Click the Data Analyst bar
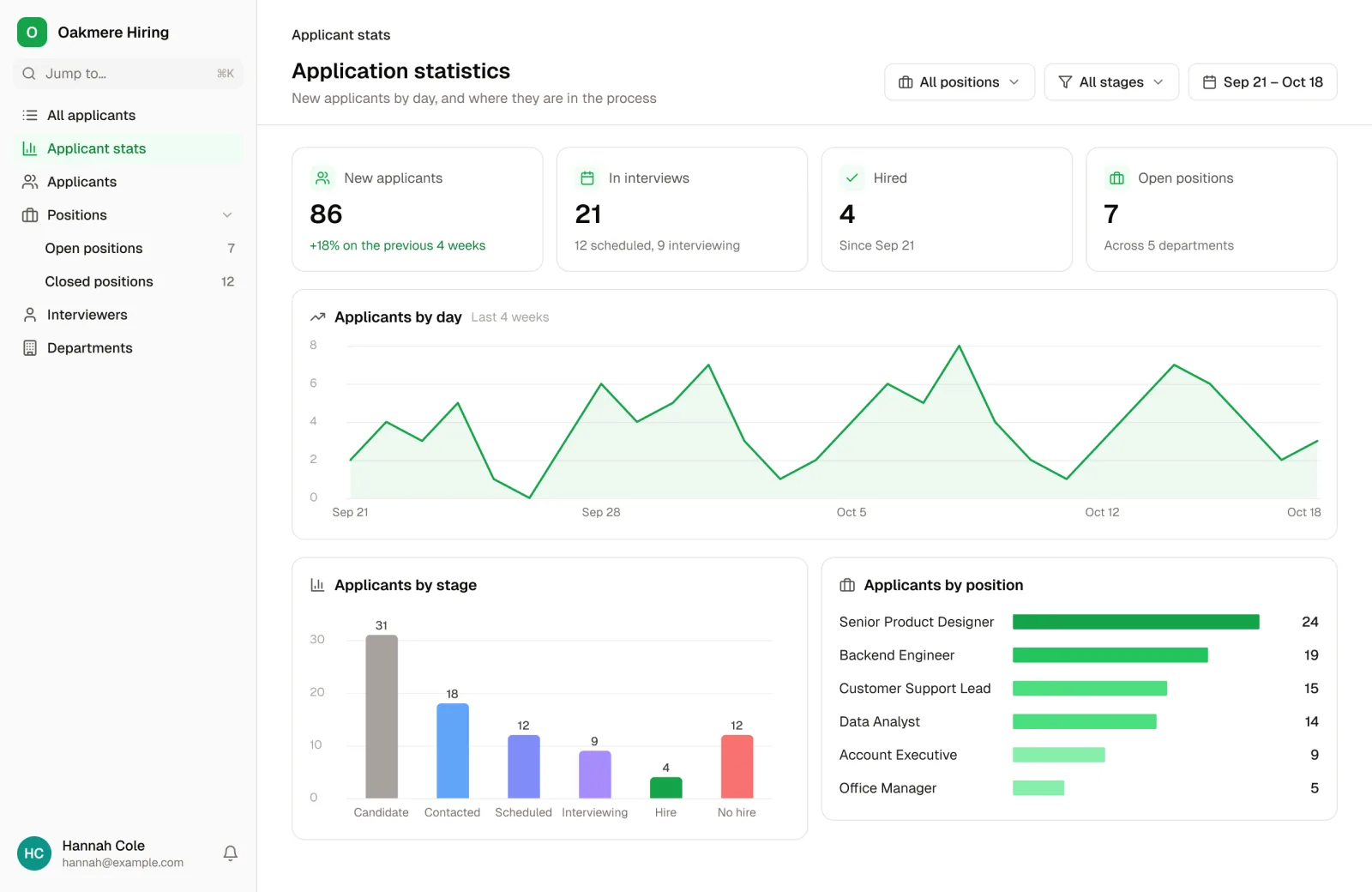This screenshot has height=892, width=1372. (1085, 721)
